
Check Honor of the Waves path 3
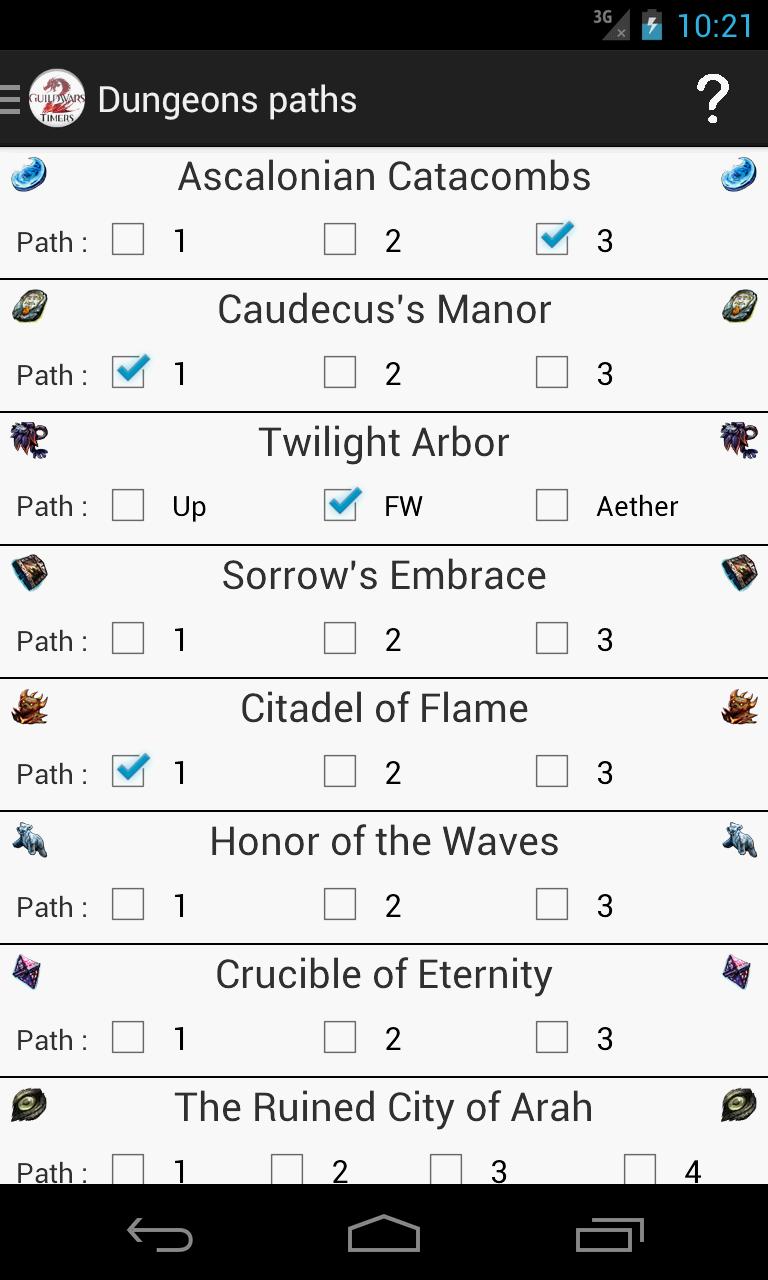click(552, 904)
